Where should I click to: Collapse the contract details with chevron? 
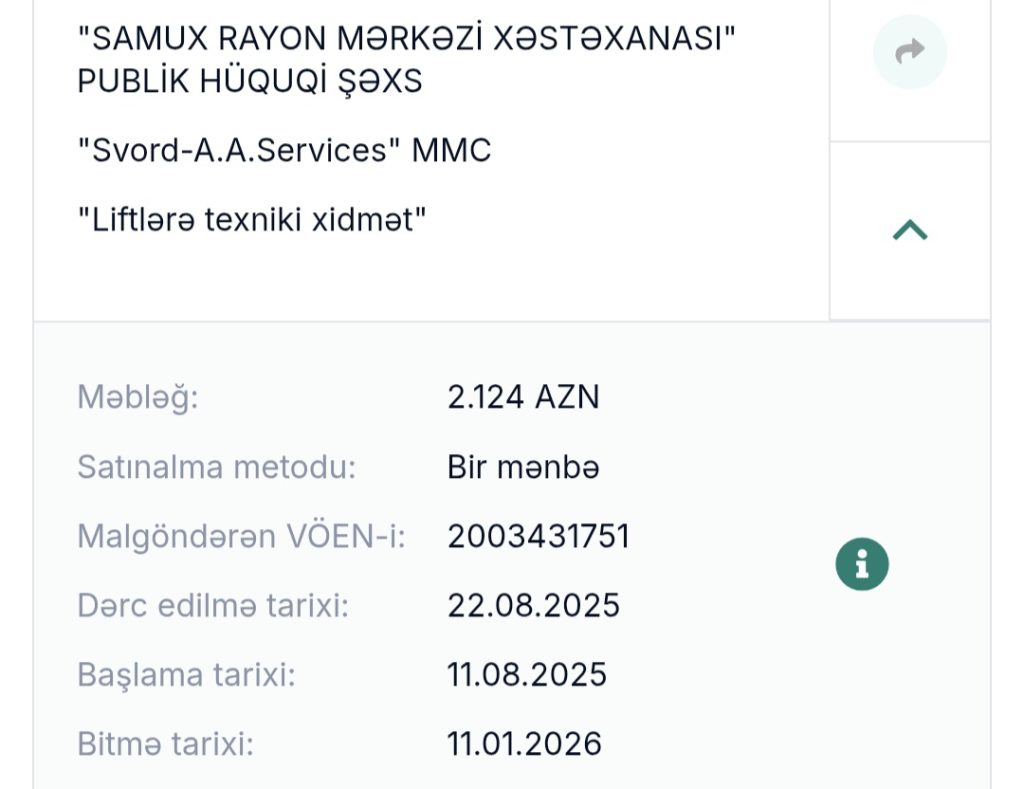point(910,231)
